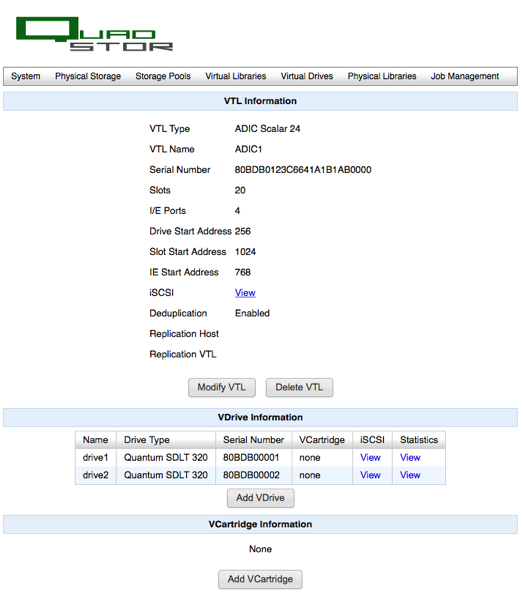523x600 pixels.
Task: Open Virtual Libraries menu
Action: [236, 76]
